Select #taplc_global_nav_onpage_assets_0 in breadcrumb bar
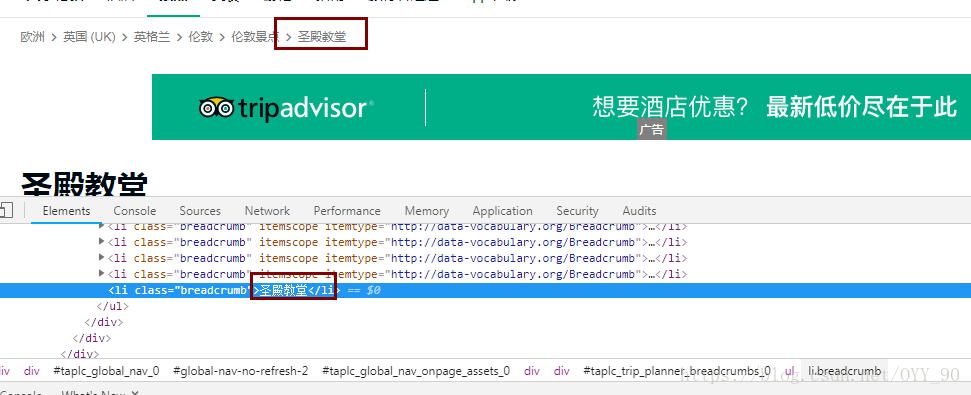 pos(416,371)
